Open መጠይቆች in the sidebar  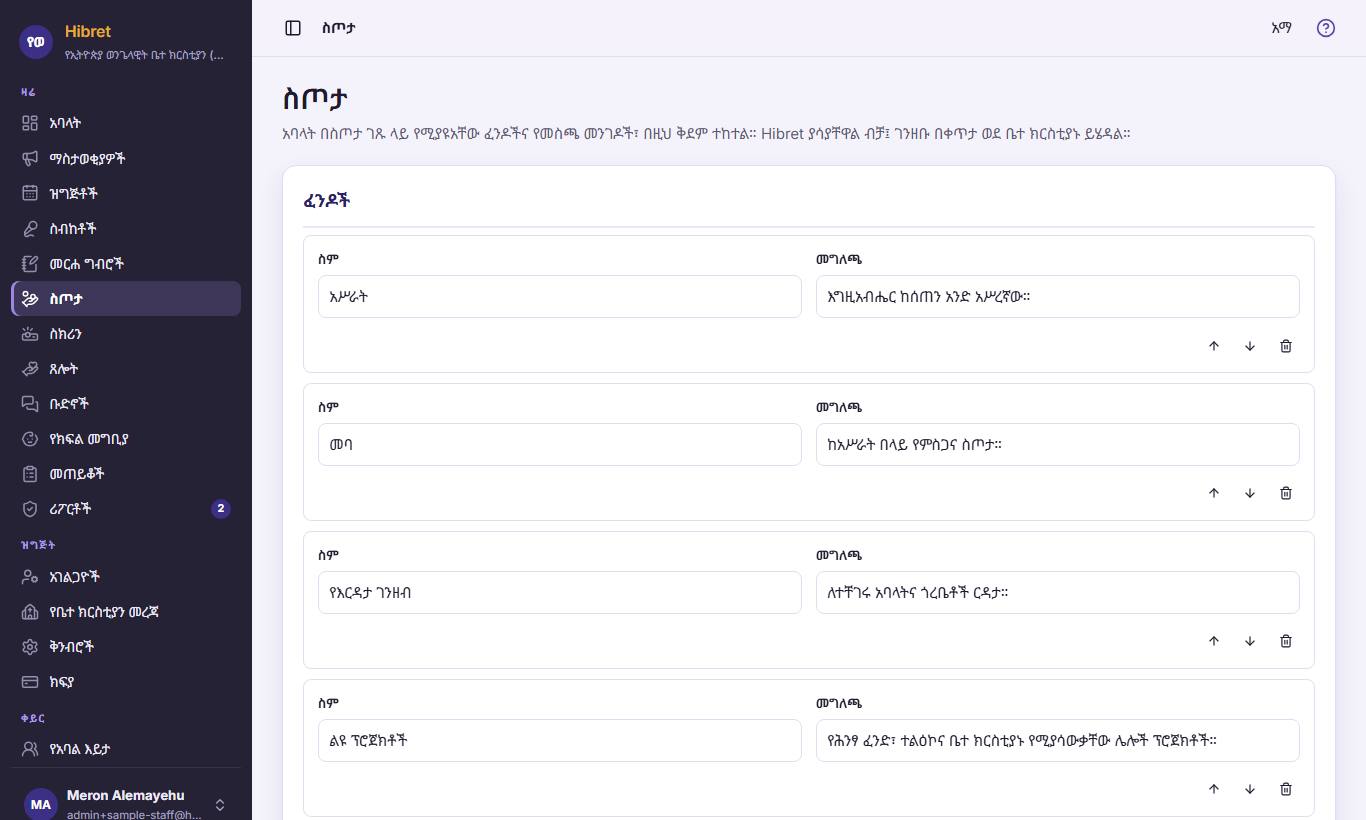click(x=126, y=473)
